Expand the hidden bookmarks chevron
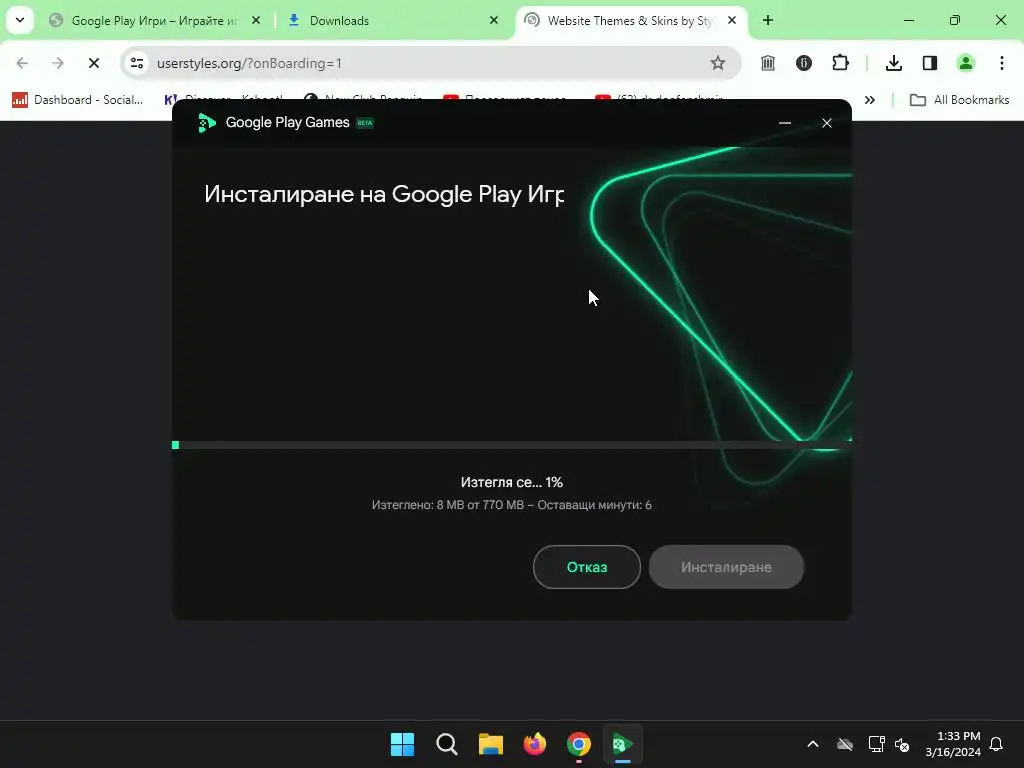 (870, 100)
